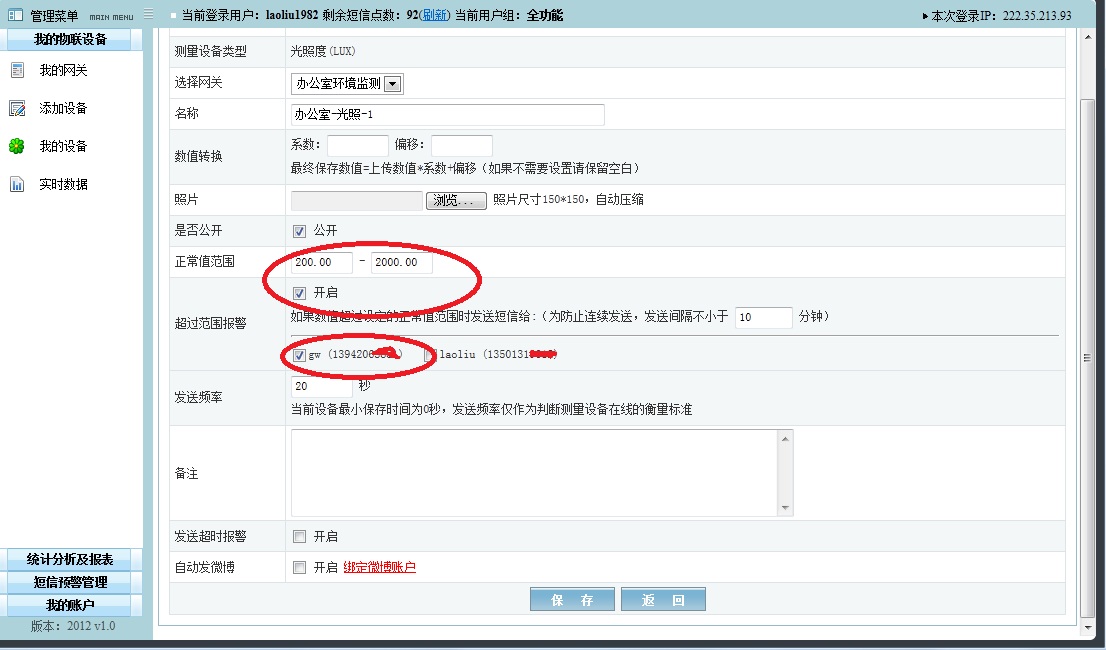Click the 我的网关 gateway icon in sidebar
Viewport: 1106px width, 650px height.
click(17, 70)
